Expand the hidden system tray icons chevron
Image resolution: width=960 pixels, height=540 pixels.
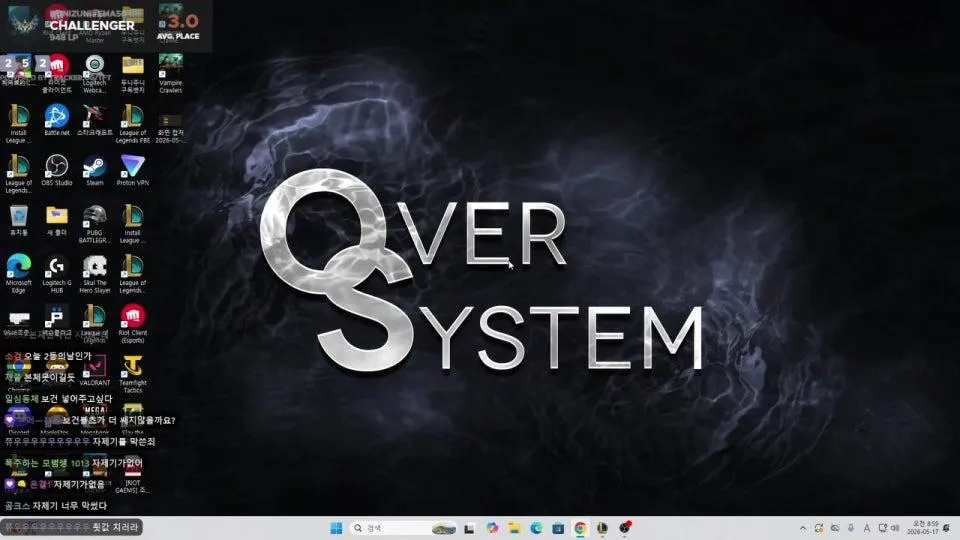click(803, 528)
